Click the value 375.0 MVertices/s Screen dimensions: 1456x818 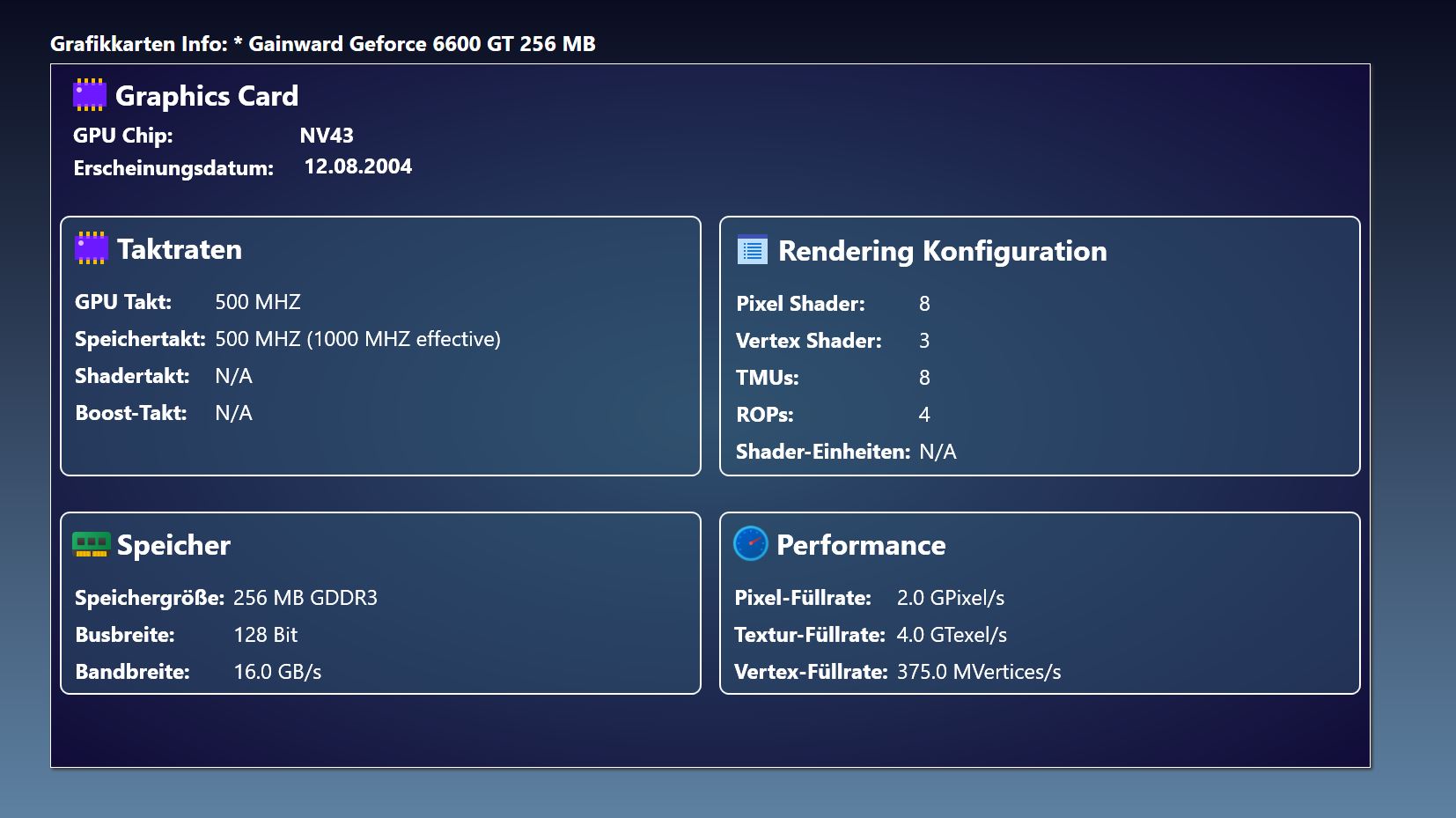(979, 672)
